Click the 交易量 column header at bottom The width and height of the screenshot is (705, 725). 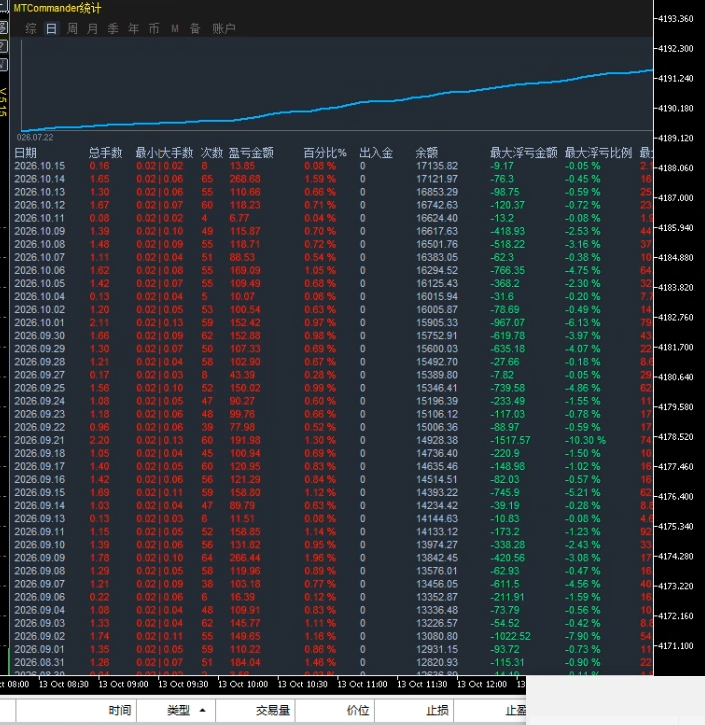pyautogui.click(x=273, y=710)
